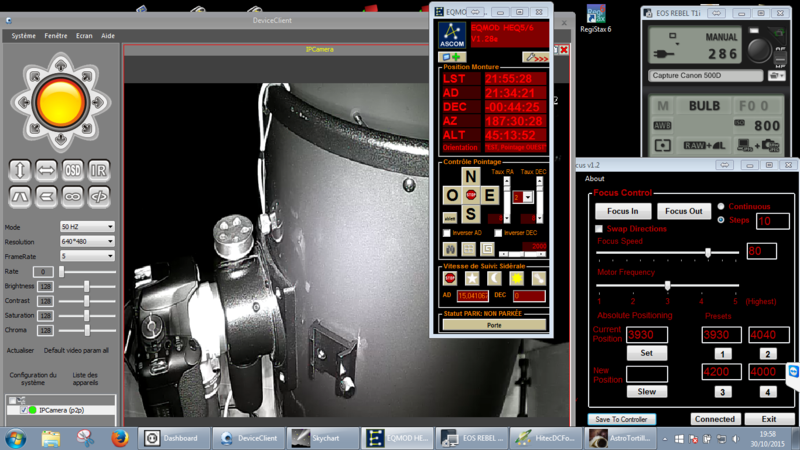This screenshot has height=450, width=800.
Task: Tilt the camera up with the top PTZ arrow
Action: [60, 65]
